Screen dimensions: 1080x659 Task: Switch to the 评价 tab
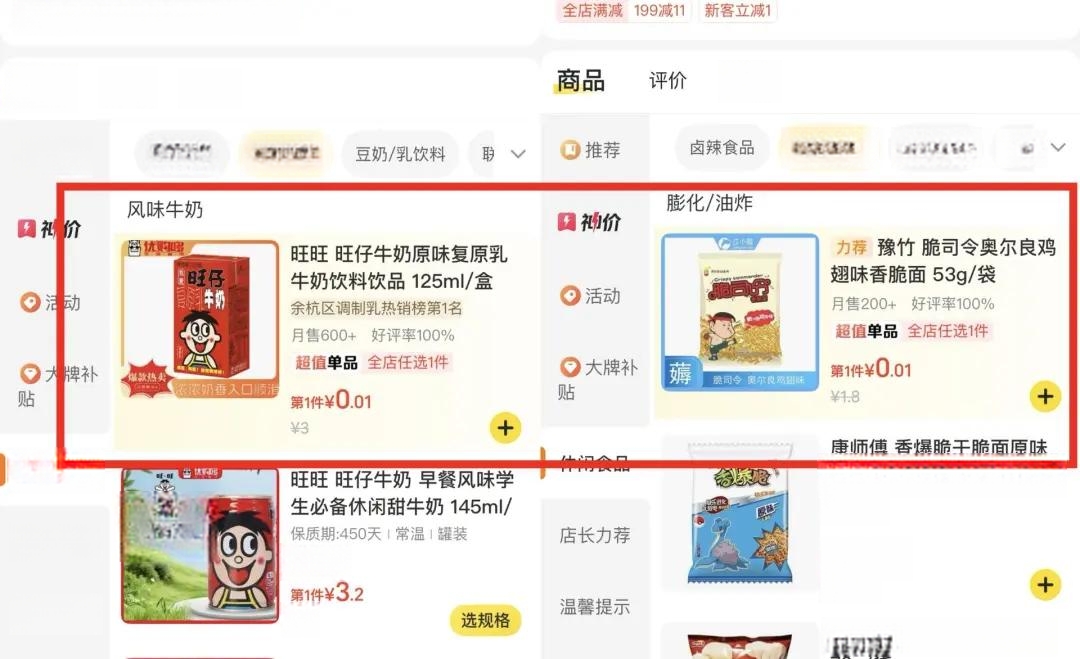[667, 81]
